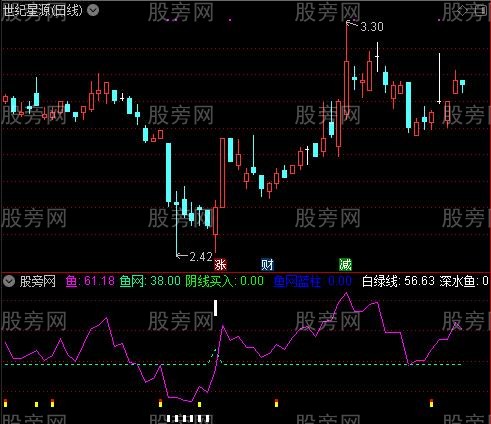This screenshot has height=424, width=491.
Task: Click the 3.30 high price label
Action: [x=372, y=27]
